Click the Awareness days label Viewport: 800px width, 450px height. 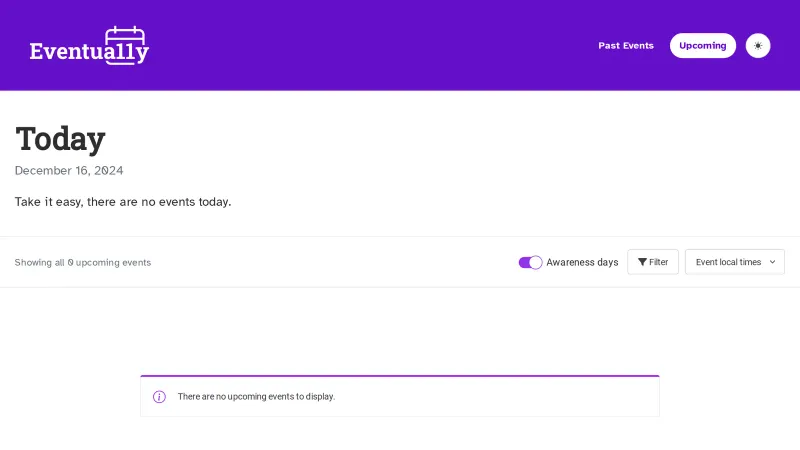[582, 262]
